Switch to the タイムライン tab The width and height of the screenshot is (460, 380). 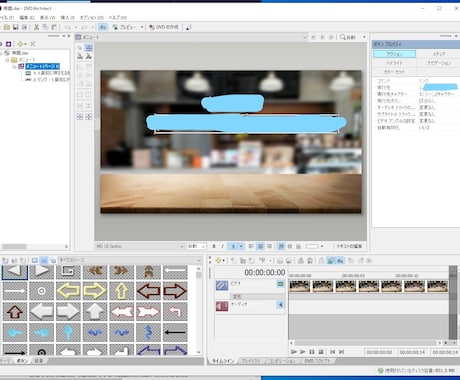coord(223,361)
